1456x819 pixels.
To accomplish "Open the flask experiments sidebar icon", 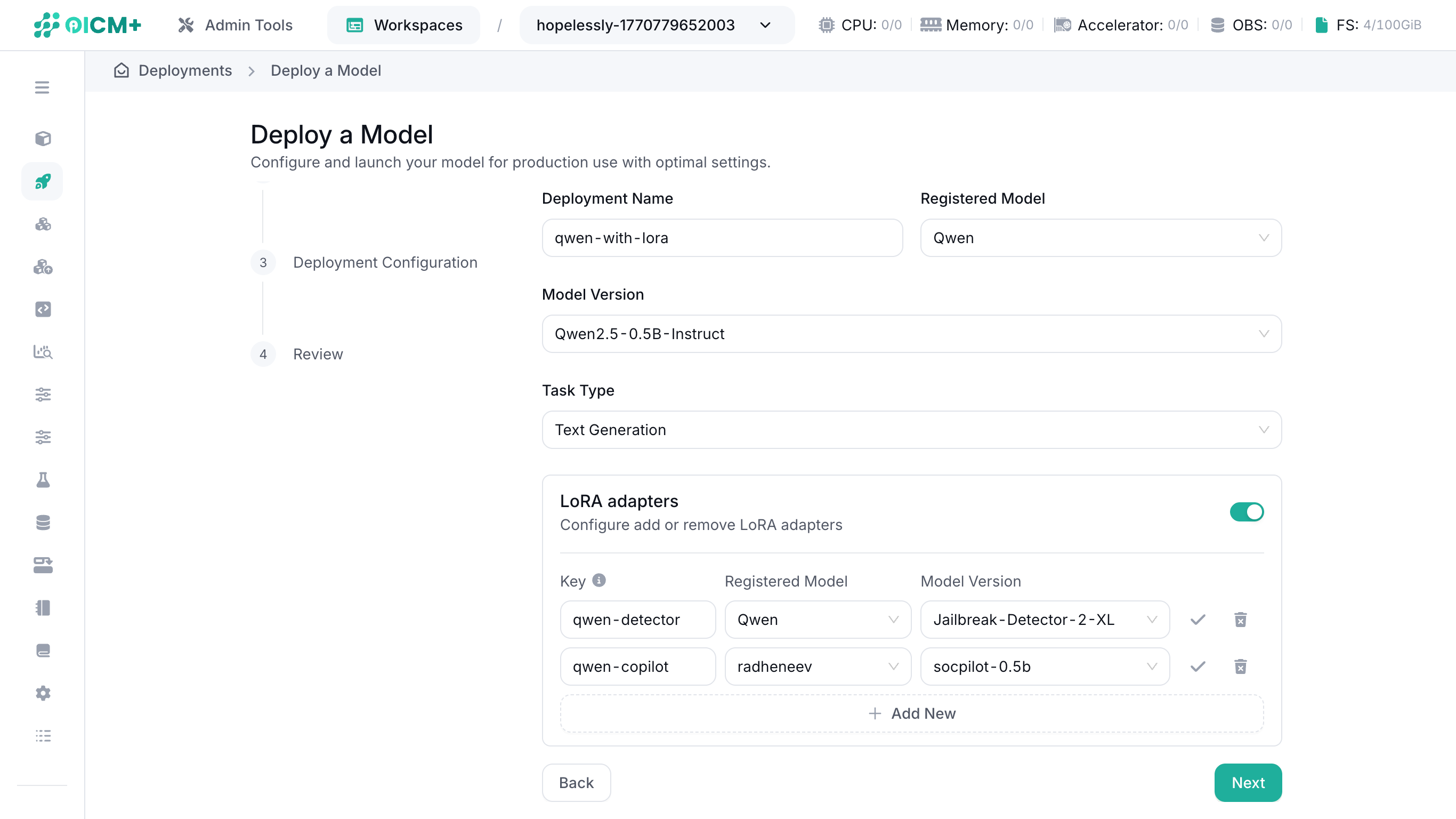I will [x=43, y=480].
